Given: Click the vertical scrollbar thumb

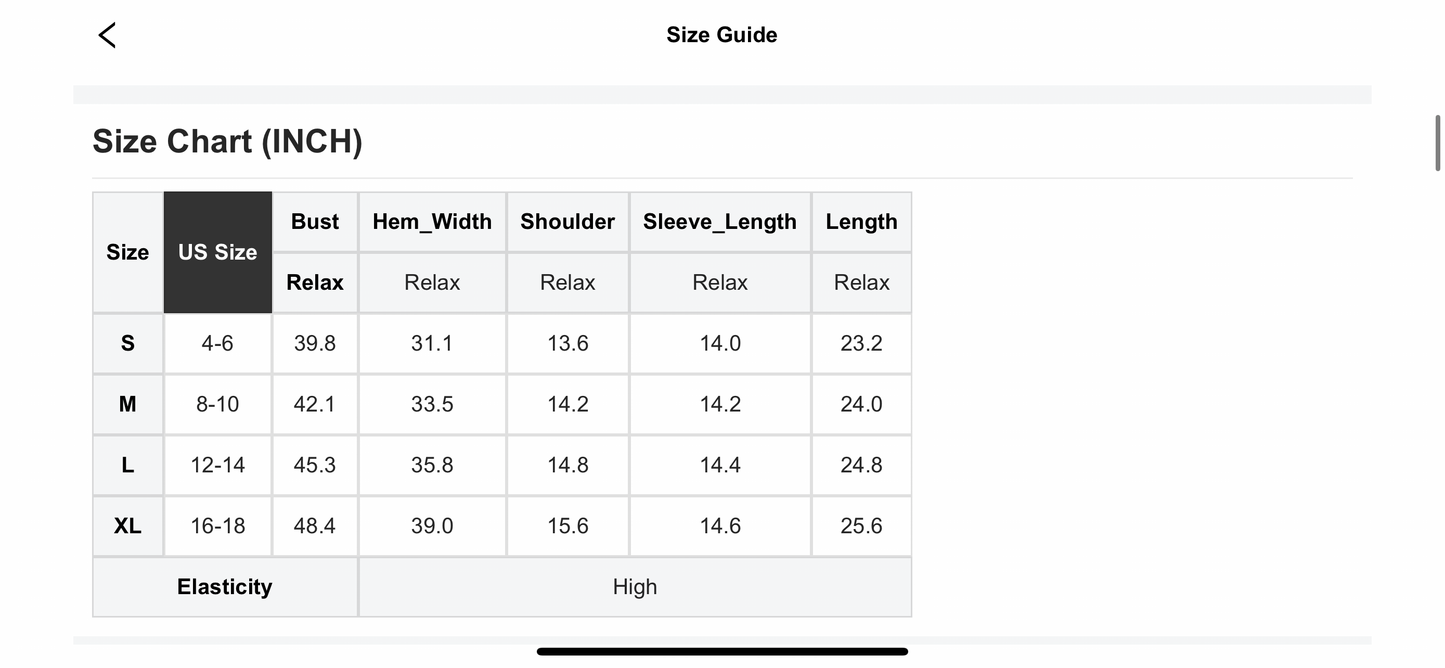Looking at the screenshot, I should click(1438, 142).
